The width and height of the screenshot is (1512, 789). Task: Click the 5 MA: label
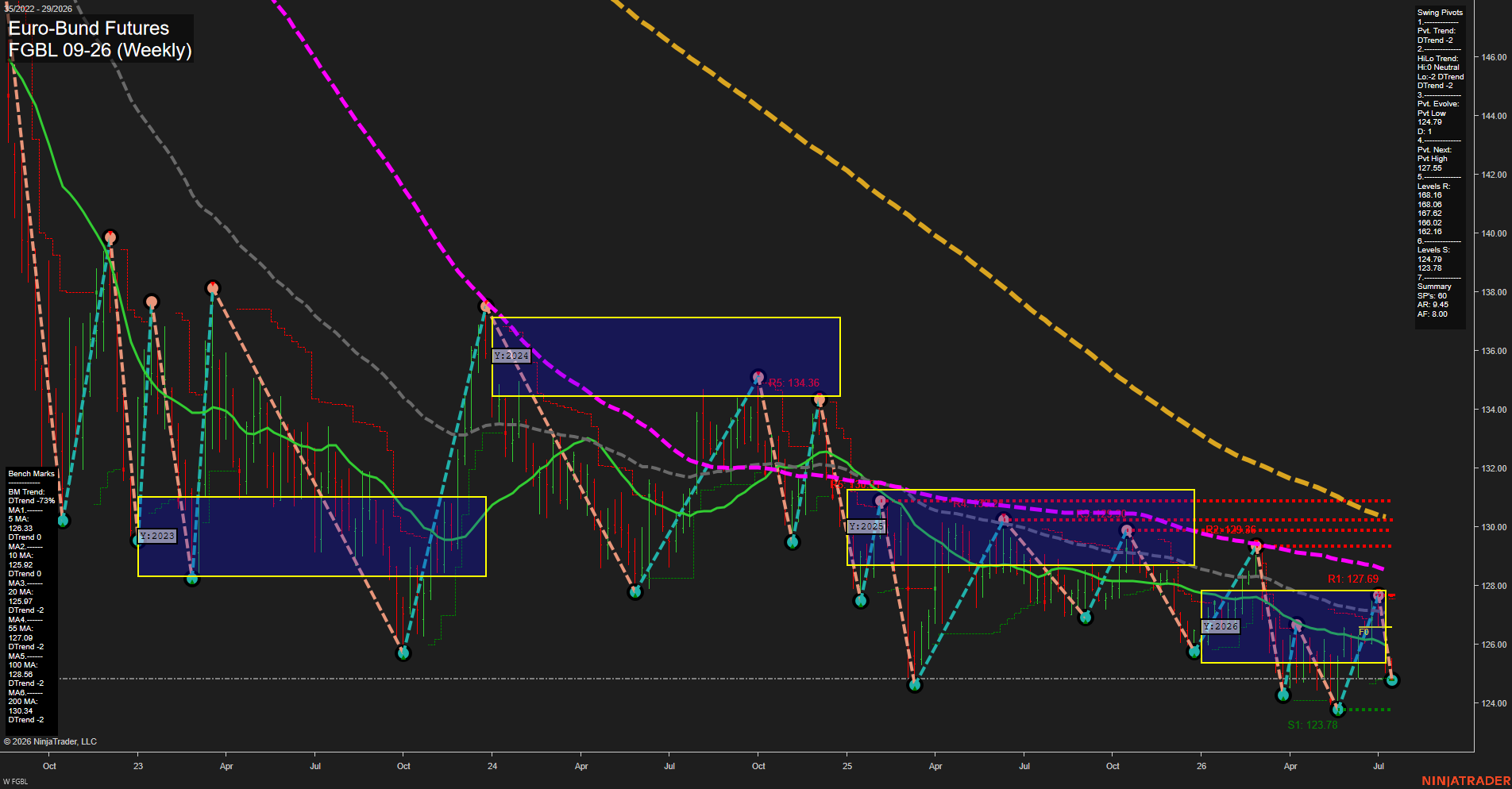[x=19, y=519]
